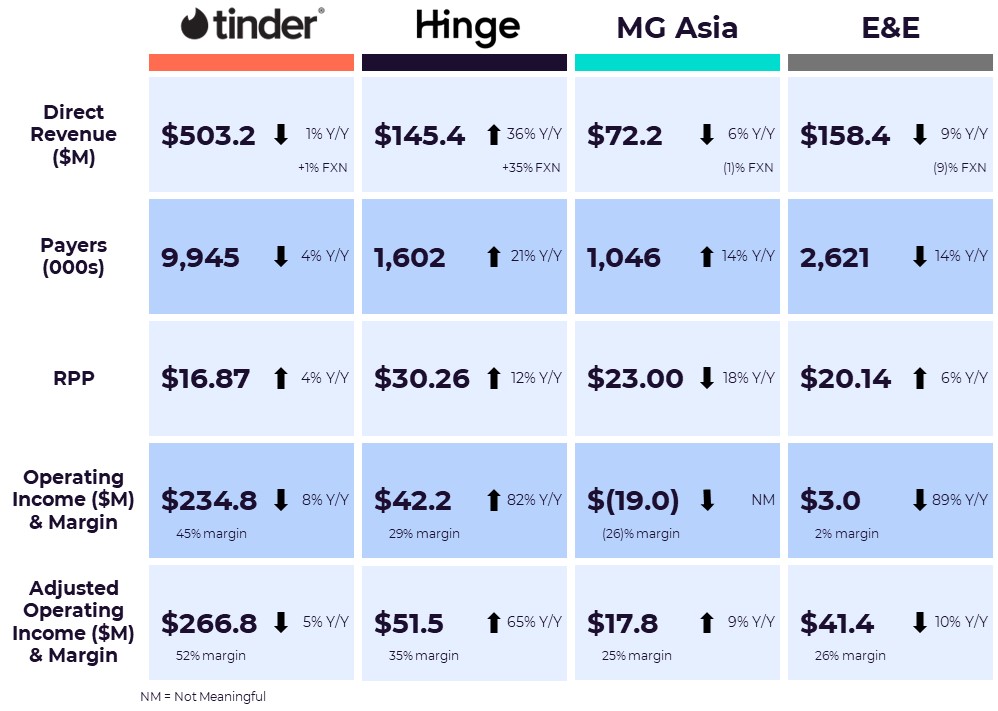
Task: Click the down arrow beside Tinder $503.2 revenue
Action: pyautogui.click(x=281, y=134)
